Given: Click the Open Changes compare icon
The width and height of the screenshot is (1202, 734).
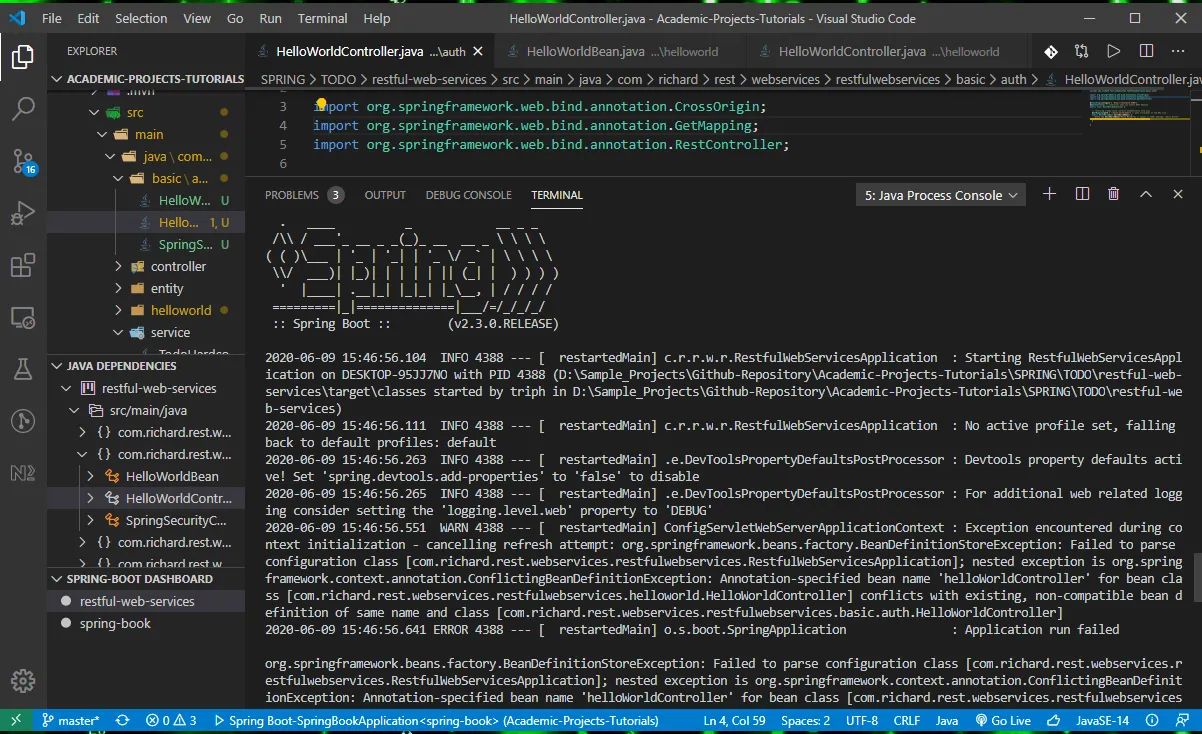Looking at the screenshot, I should coord(1082,51).
